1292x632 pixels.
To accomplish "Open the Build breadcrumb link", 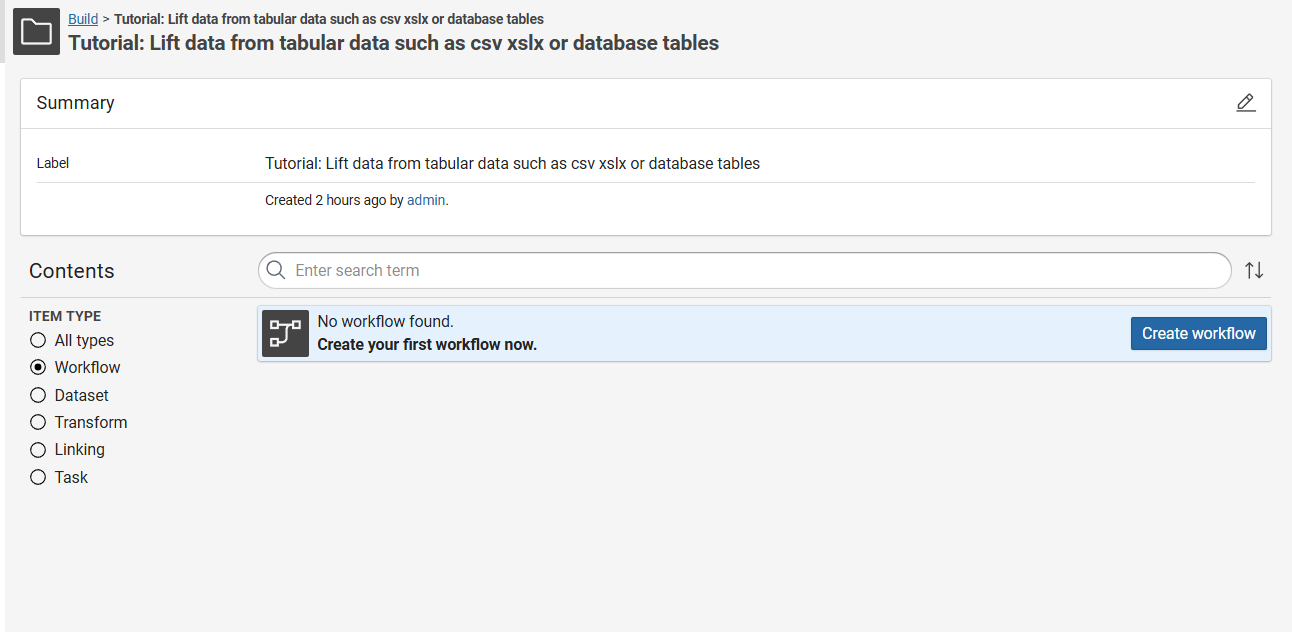I will [83, 19].
